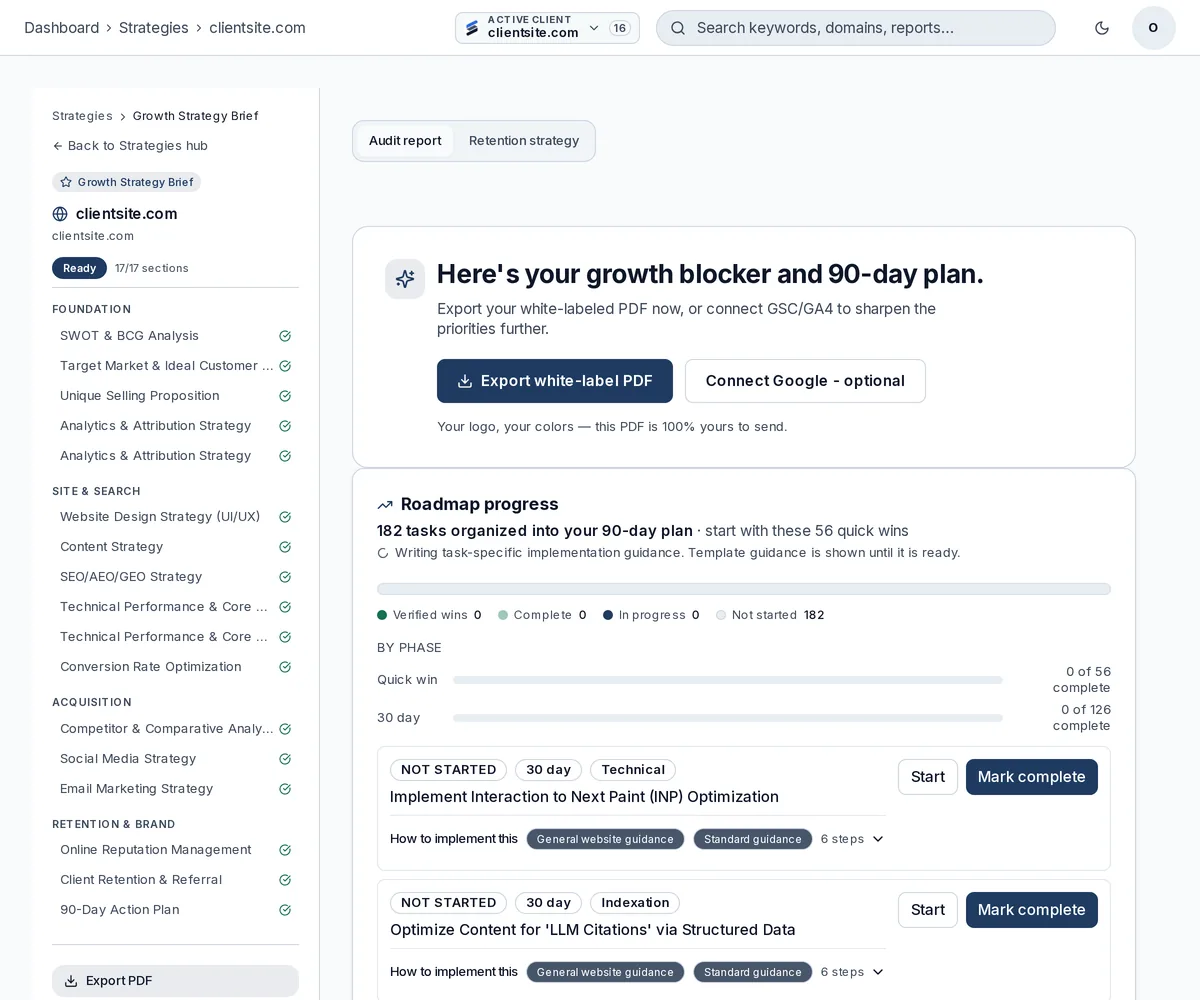Click the search magnifier icon
The image size is (1200, 1000).
678,28
